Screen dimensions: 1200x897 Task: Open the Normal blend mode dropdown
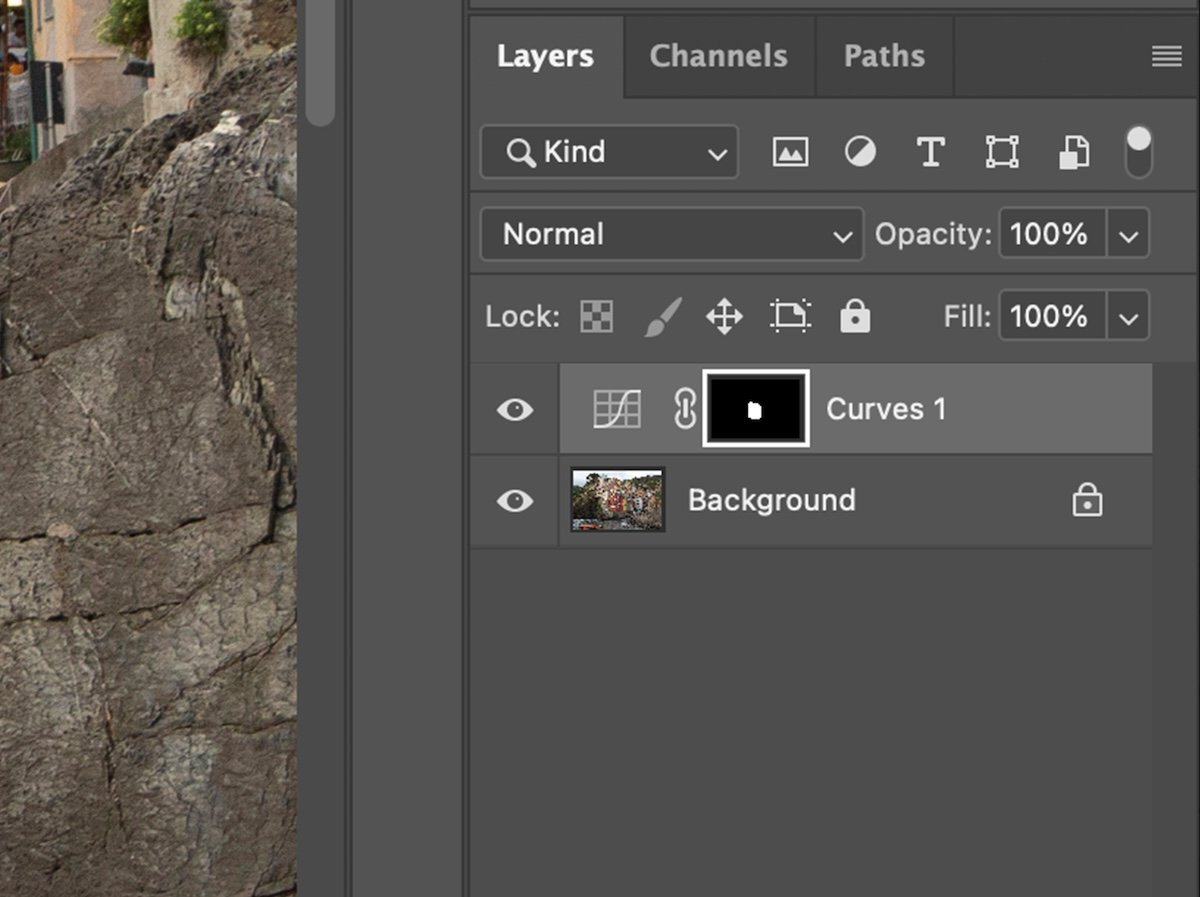[x=671, y=235]
